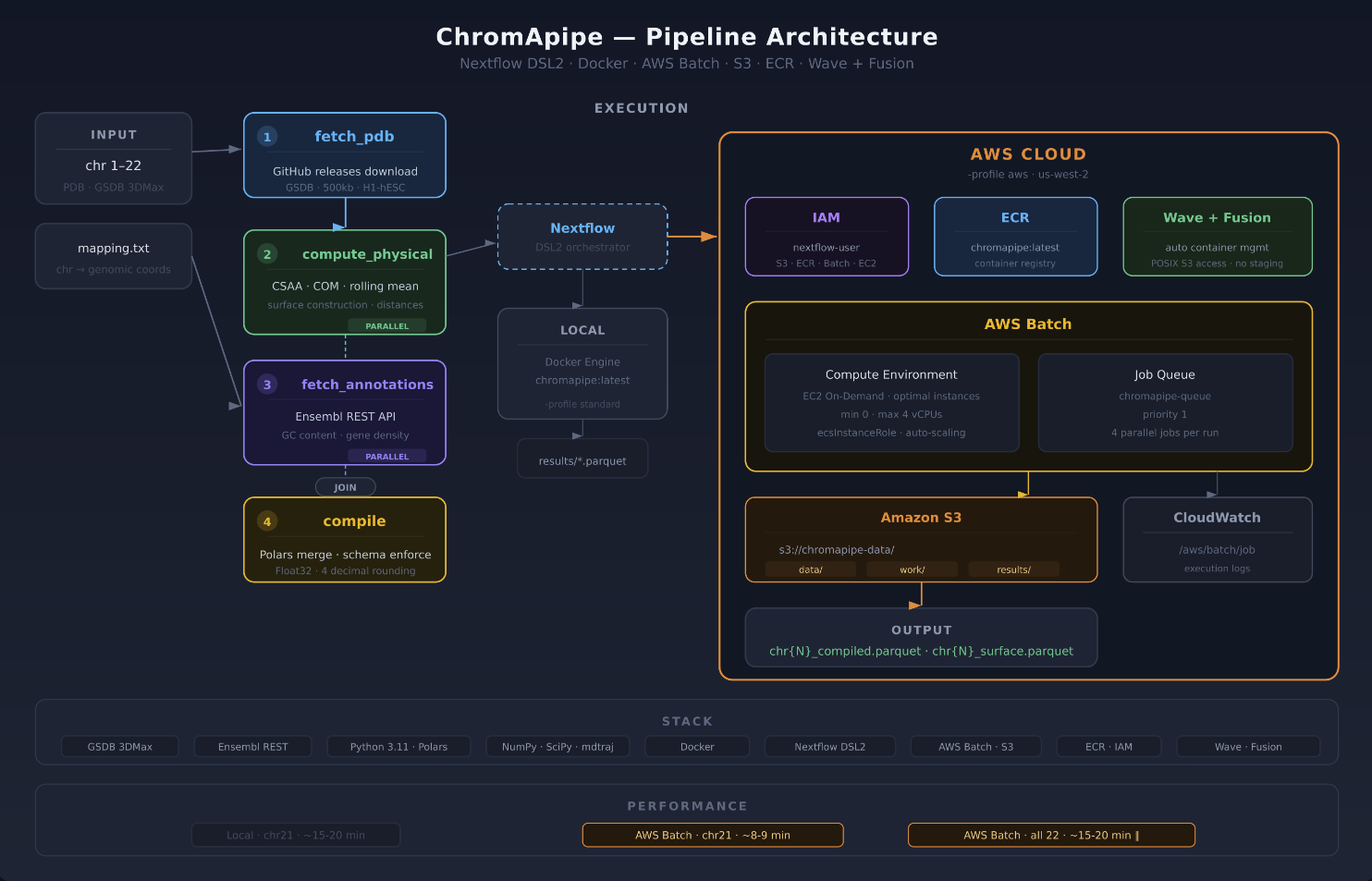Screen dimensions: 1372x881
Task: Click 'min 0 · max 4 vCPUs' text
Action: [x=891, y=414]
